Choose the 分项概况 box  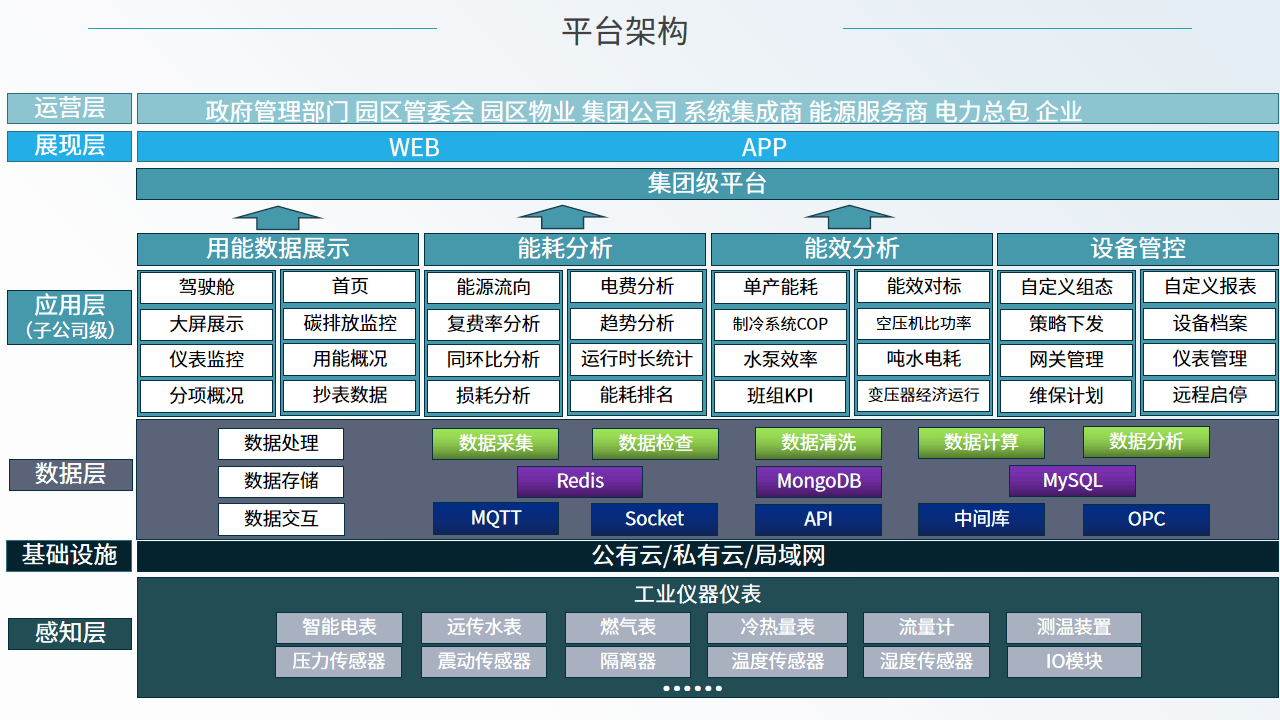pyautogui.click(x=207, y=396)
